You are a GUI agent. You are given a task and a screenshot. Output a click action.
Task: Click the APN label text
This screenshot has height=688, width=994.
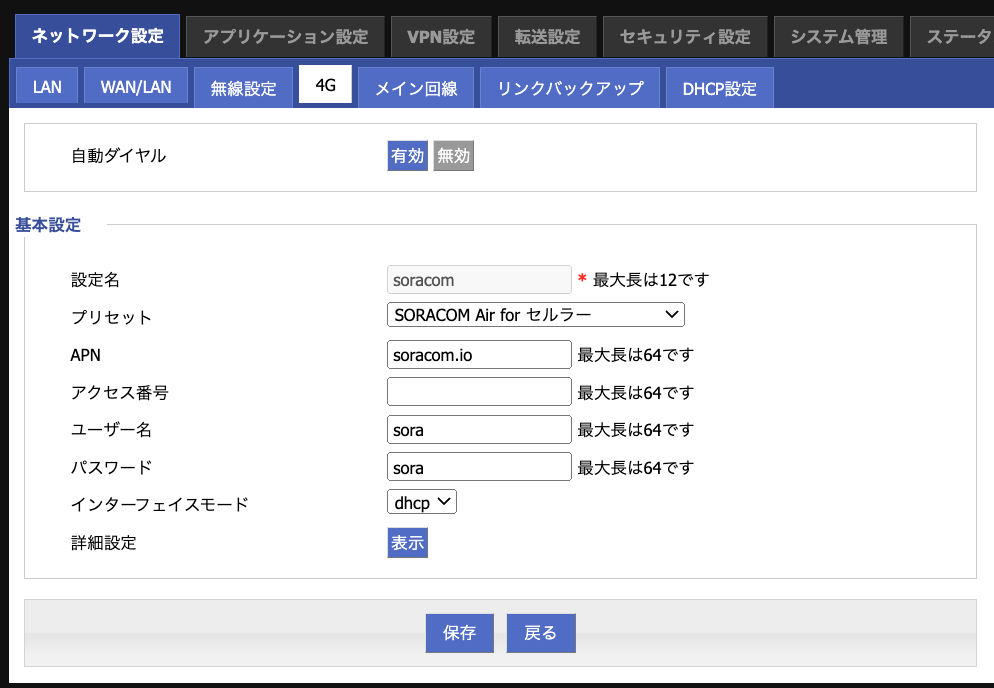[x=86, y=355]
